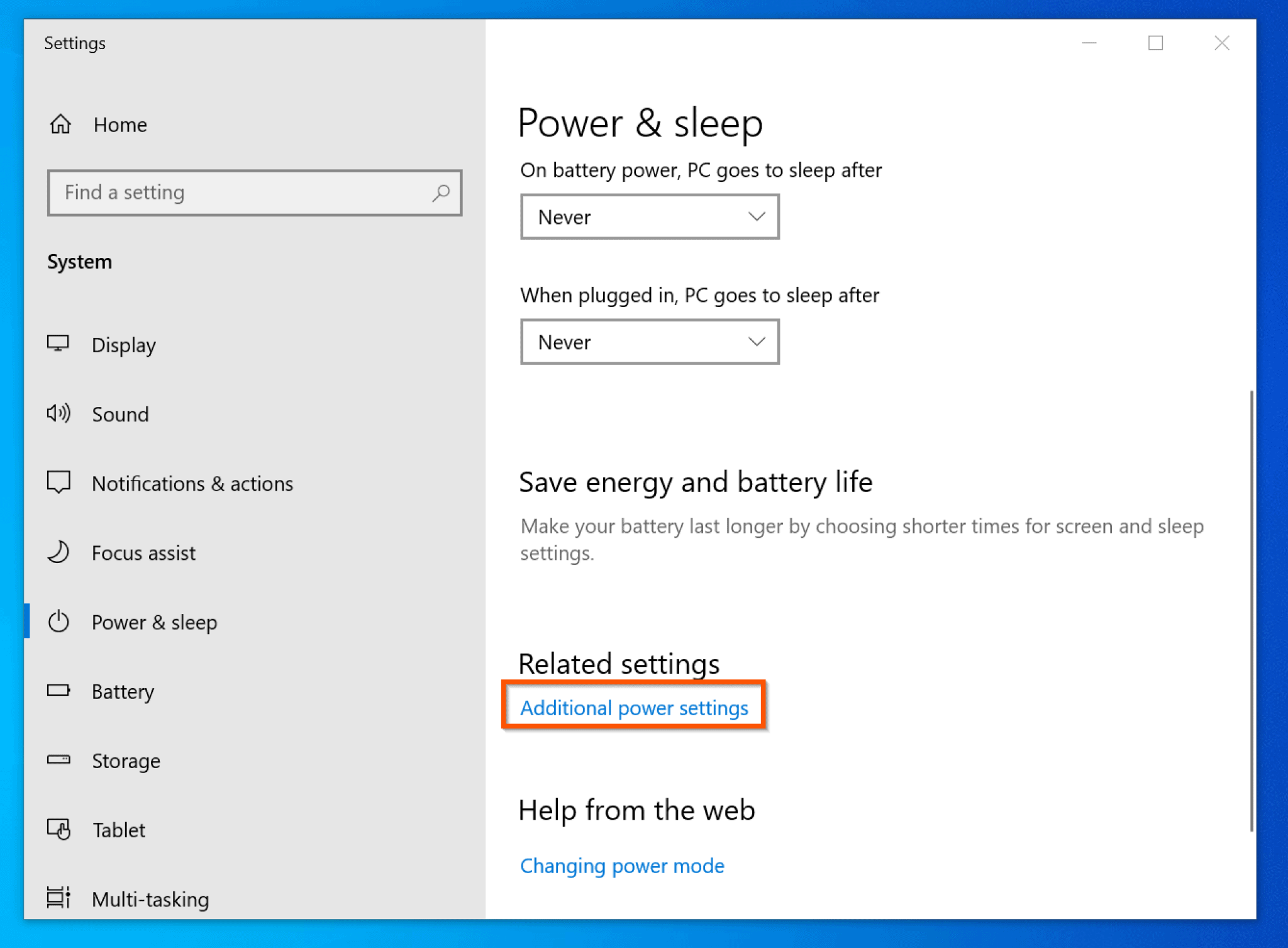This screenshot has height=948, width=1288.
Task: Open Battery settings via battery icon
Action: [x=59, y=691]
